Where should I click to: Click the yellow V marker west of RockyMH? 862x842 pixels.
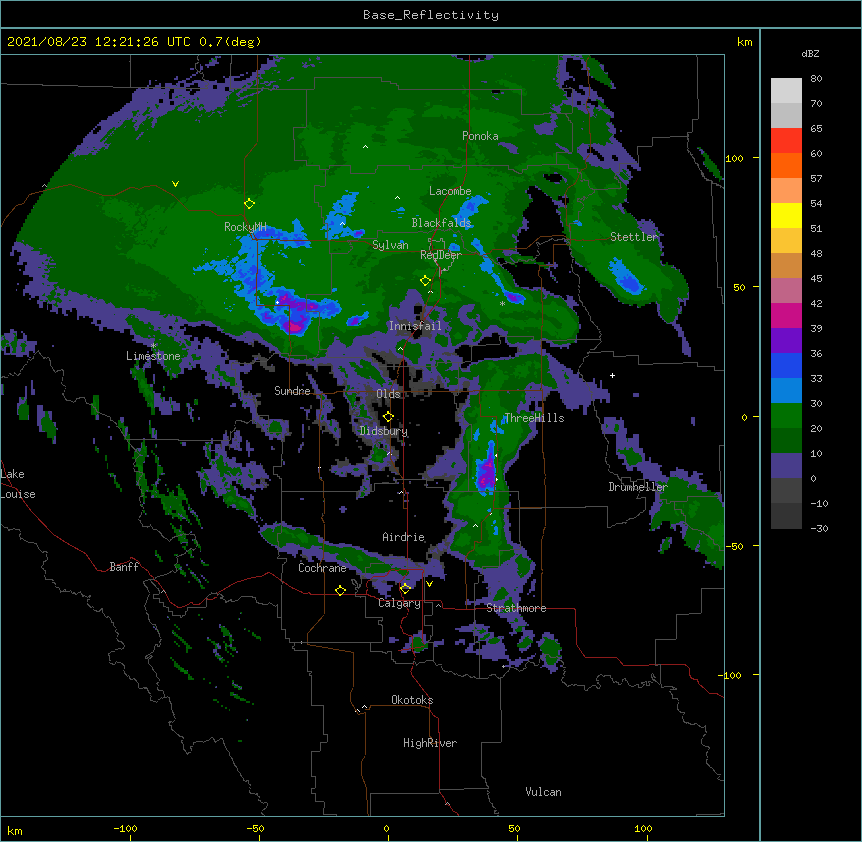click(175, 184)
